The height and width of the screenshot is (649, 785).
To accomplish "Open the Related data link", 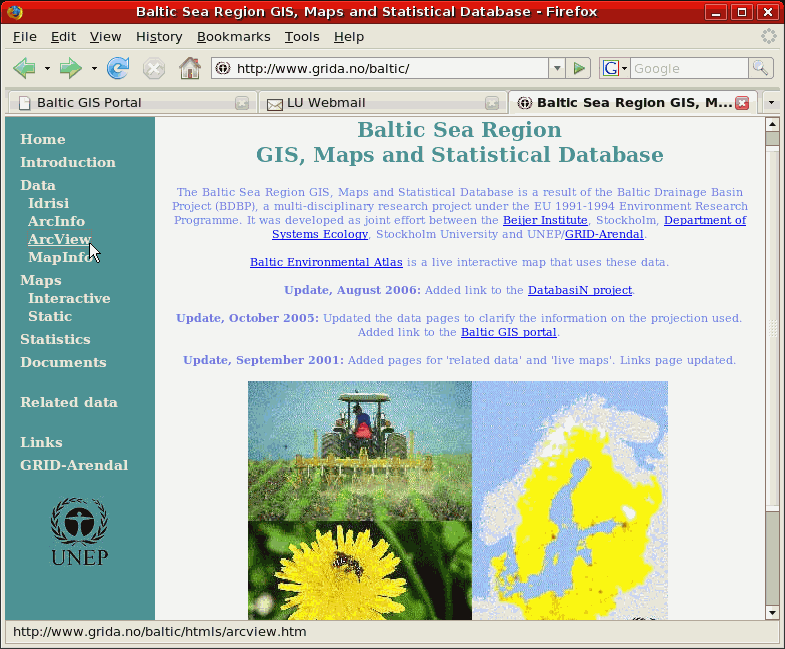I will point(69,403).
